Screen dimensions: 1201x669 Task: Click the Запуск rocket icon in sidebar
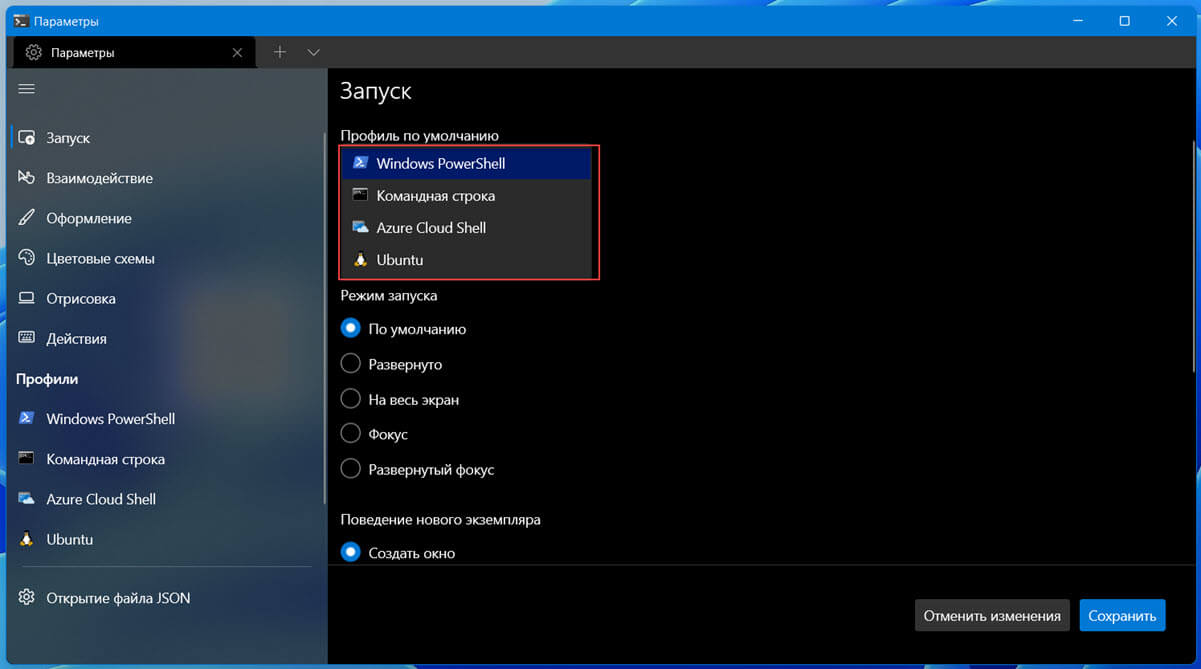tap(27, 138)
